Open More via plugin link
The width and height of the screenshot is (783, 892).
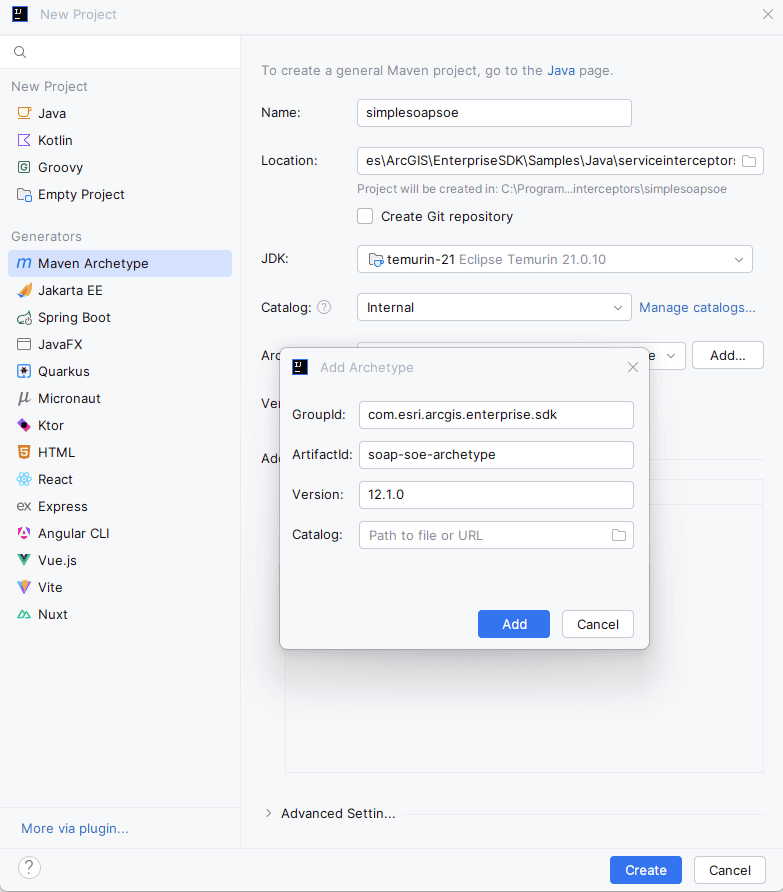(x=75, y=828)
